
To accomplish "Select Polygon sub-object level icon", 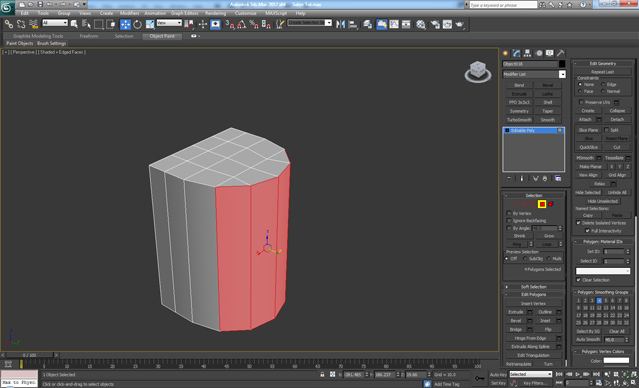I will (542, 204).
